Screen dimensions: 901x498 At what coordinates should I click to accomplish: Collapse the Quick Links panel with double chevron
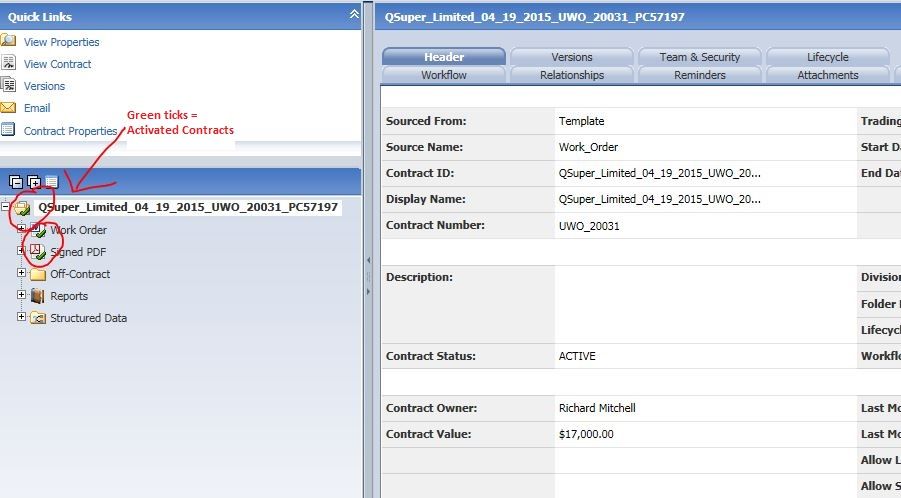click(x=355, y=14)
